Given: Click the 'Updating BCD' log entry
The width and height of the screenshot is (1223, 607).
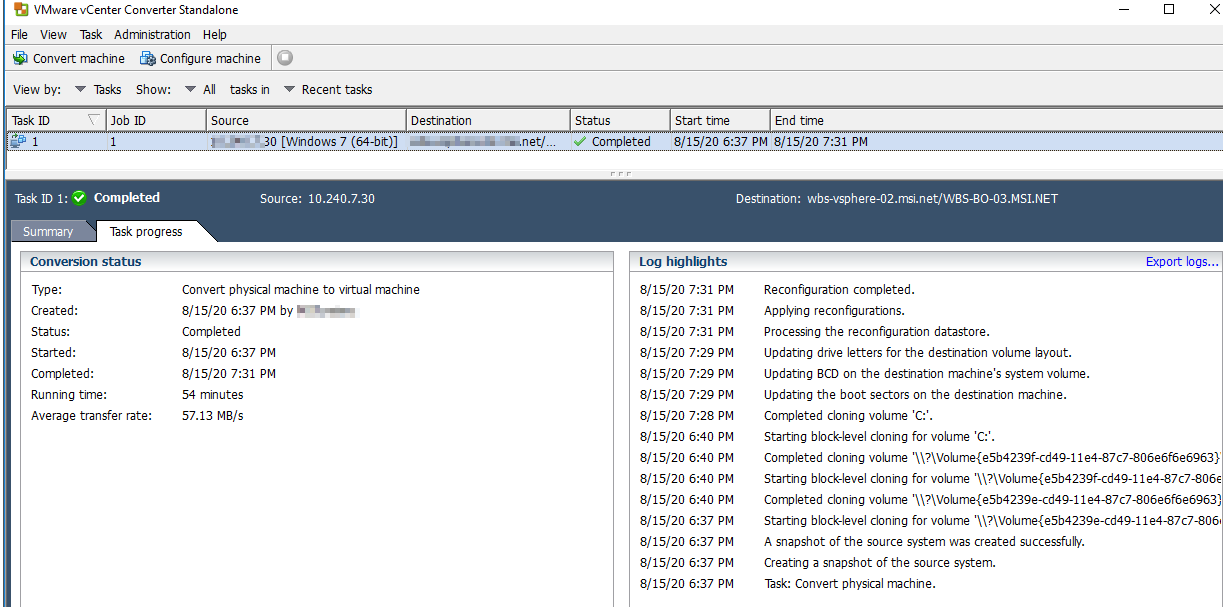Looking at the screenshot, I should (x=926, y=374).
